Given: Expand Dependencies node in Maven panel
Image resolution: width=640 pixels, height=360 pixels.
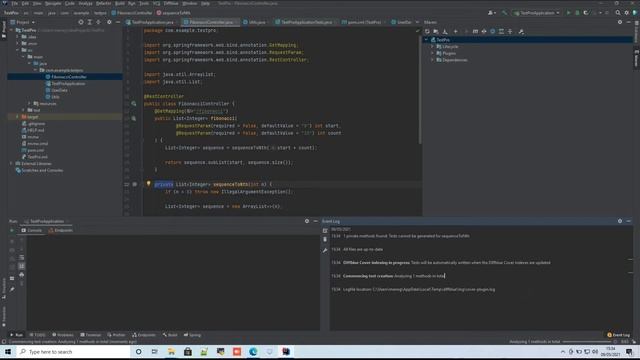Looking at the screenshot, I should point(432,60).
